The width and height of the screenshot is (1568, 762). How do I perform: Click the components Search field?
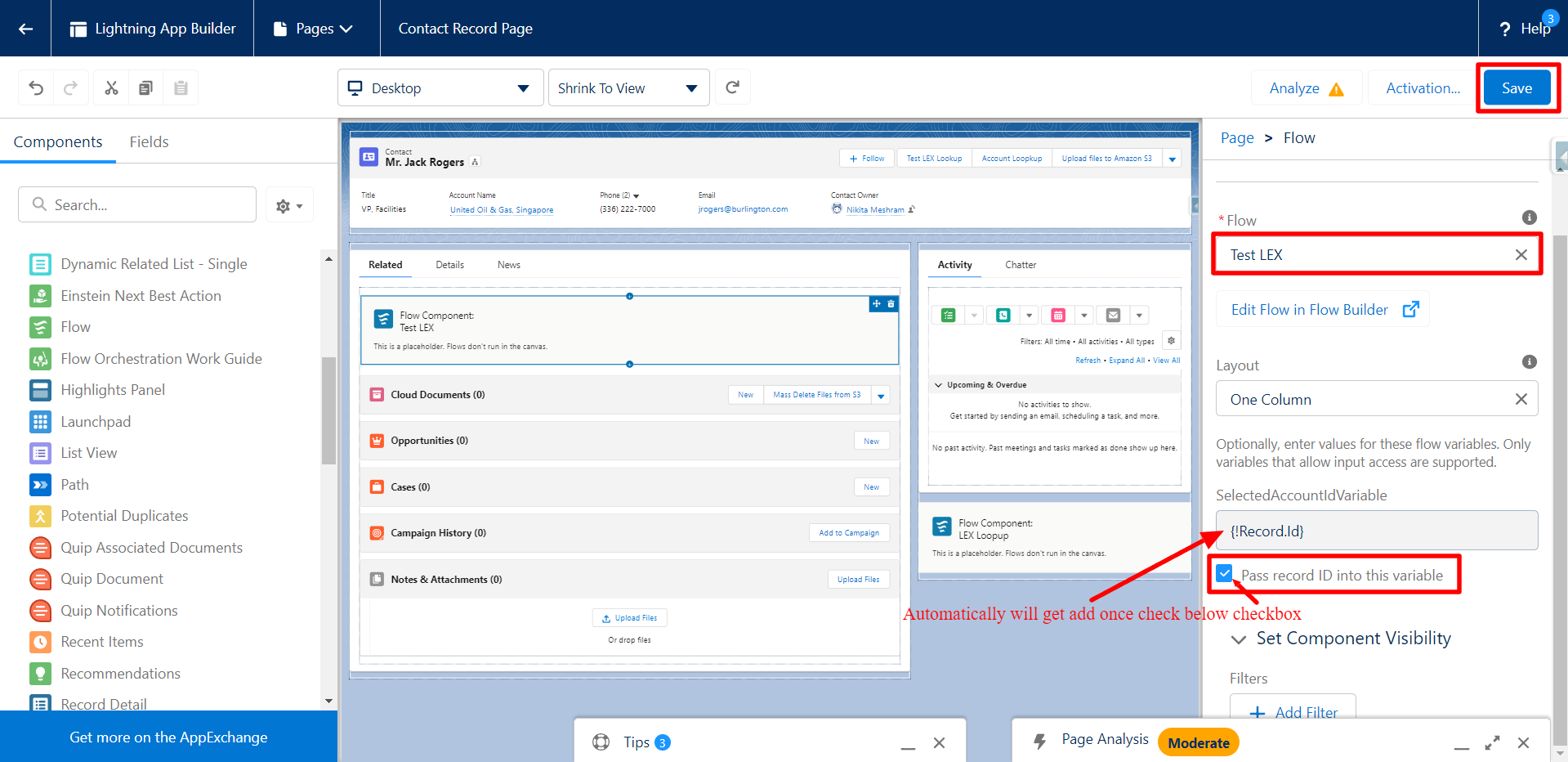point(137,204)
